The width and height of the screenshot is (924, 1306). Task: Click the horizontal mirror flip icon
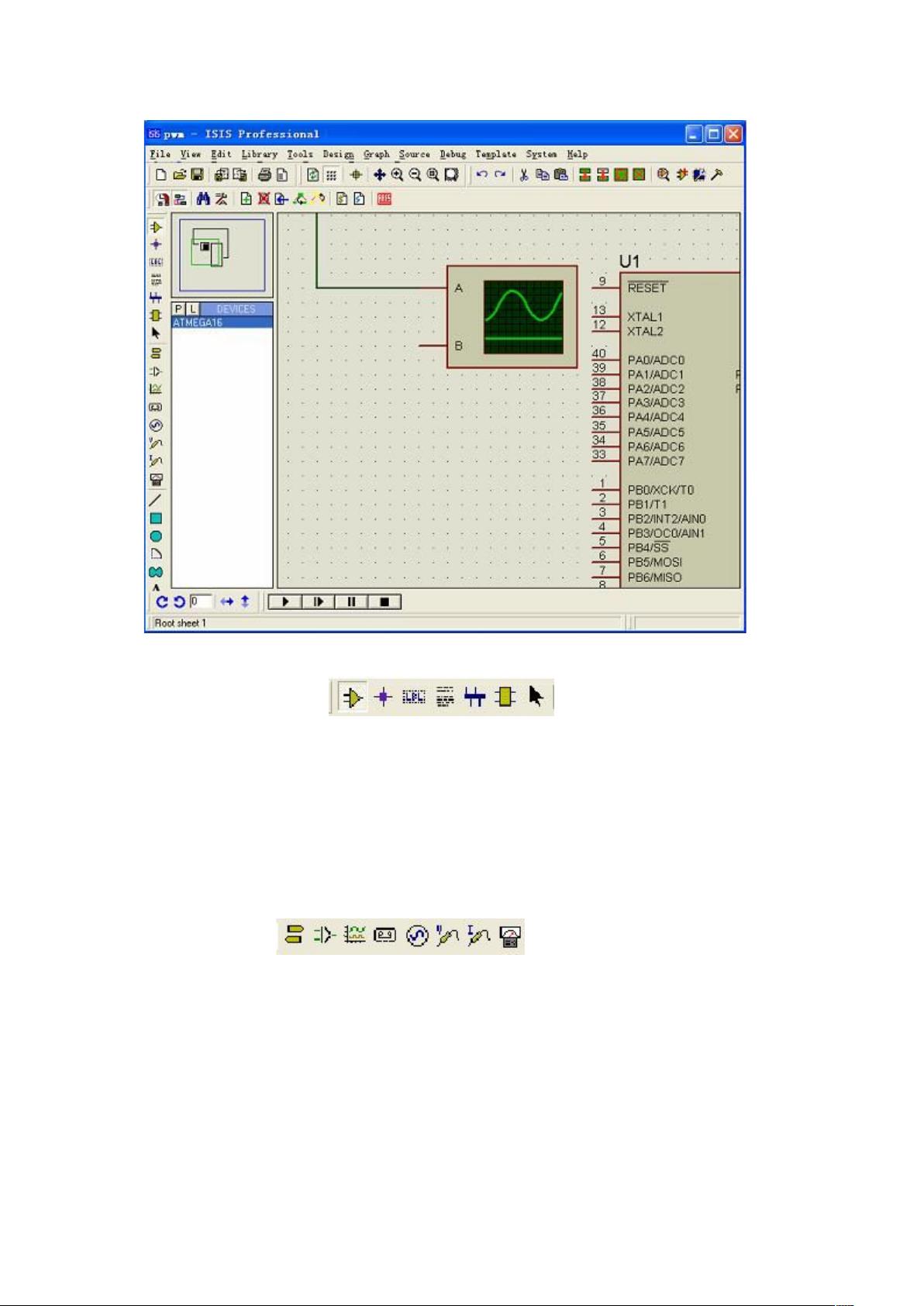226,601
